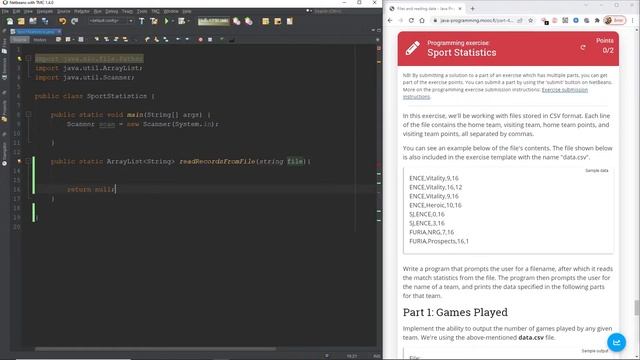
Task: Click 'return null;' code line in editor
Action: click(x=91, y=189)
